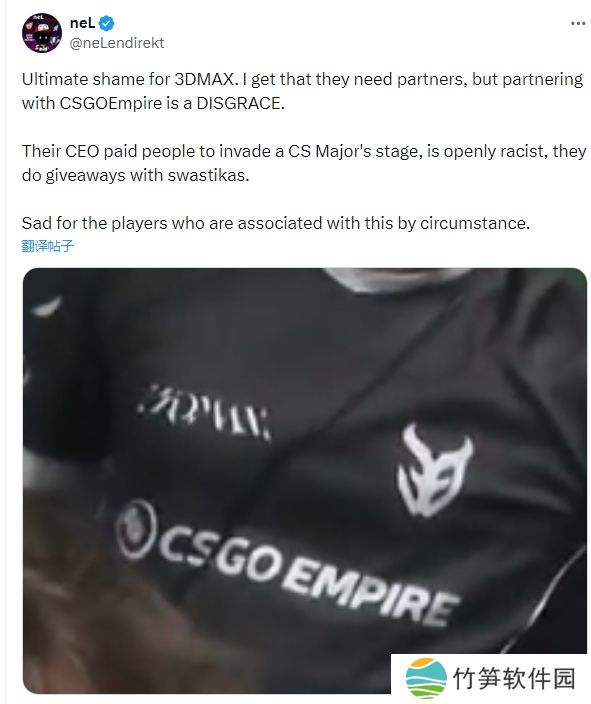Open the @neLendirekt handle link

click(117, 43)
